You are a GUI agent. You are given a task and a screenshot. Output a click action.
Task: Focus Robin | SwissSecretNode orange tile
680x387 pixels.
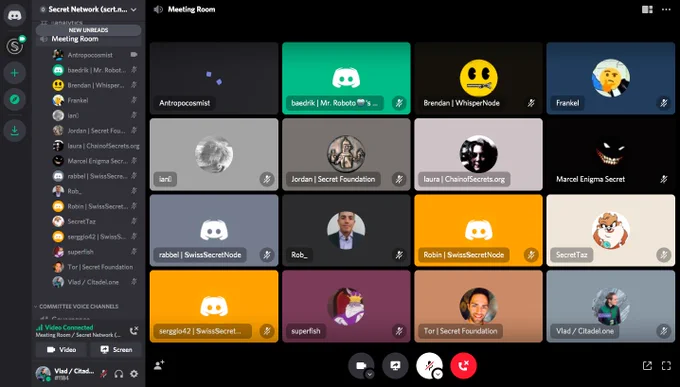(x=478, y=230)
